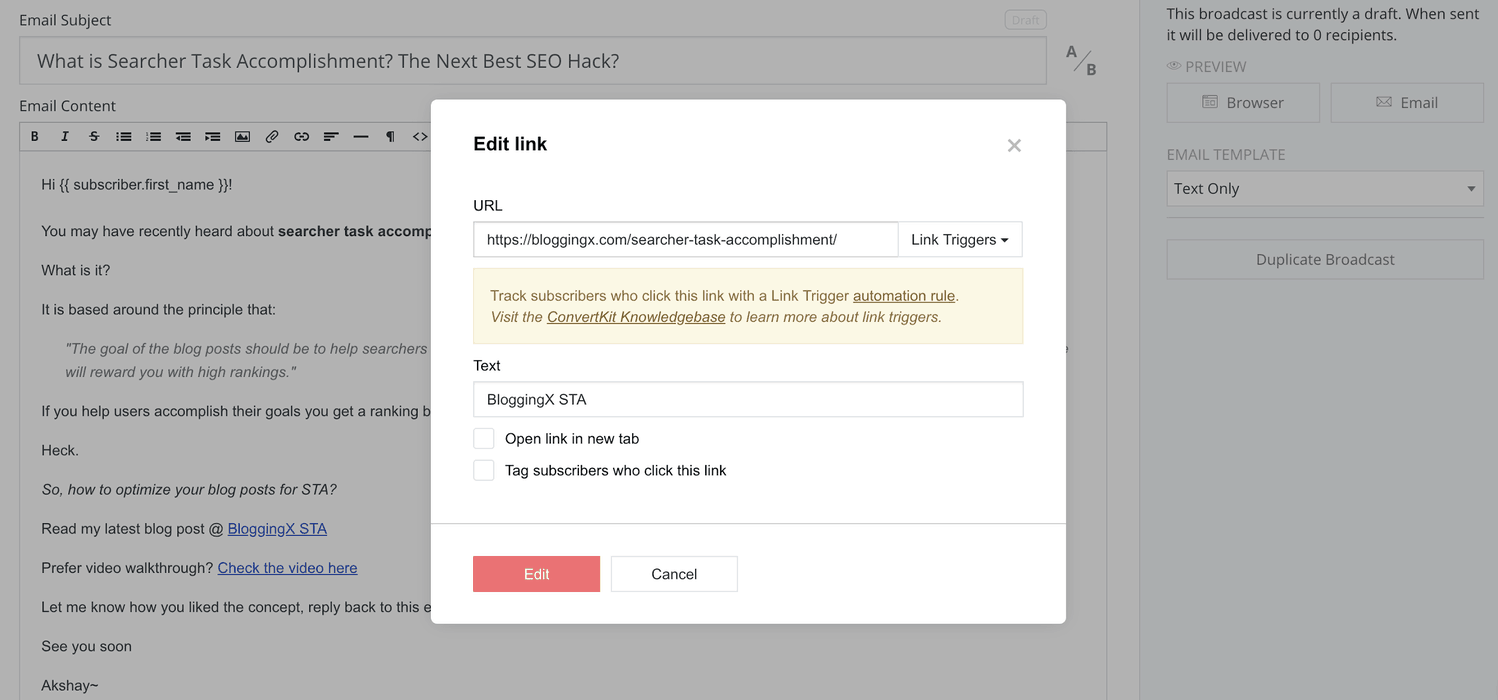Image resolution: width=1498 pixels, height=700 pixels.
Task: Insert a numbered list
Action: click(153, 136)
